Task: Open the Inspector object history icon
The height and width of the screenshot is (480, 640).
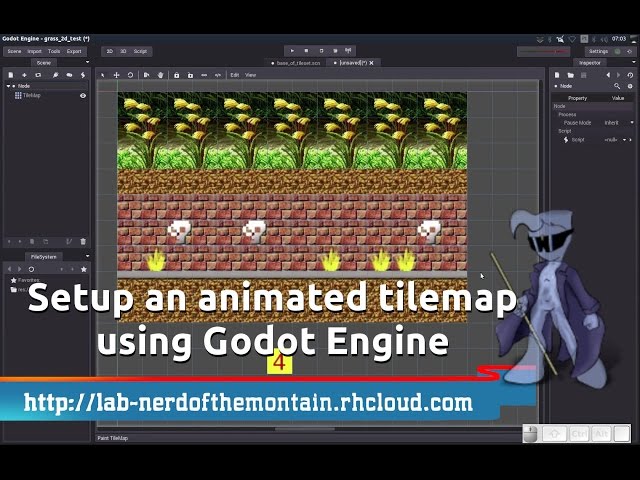Action: coord(630,75)
